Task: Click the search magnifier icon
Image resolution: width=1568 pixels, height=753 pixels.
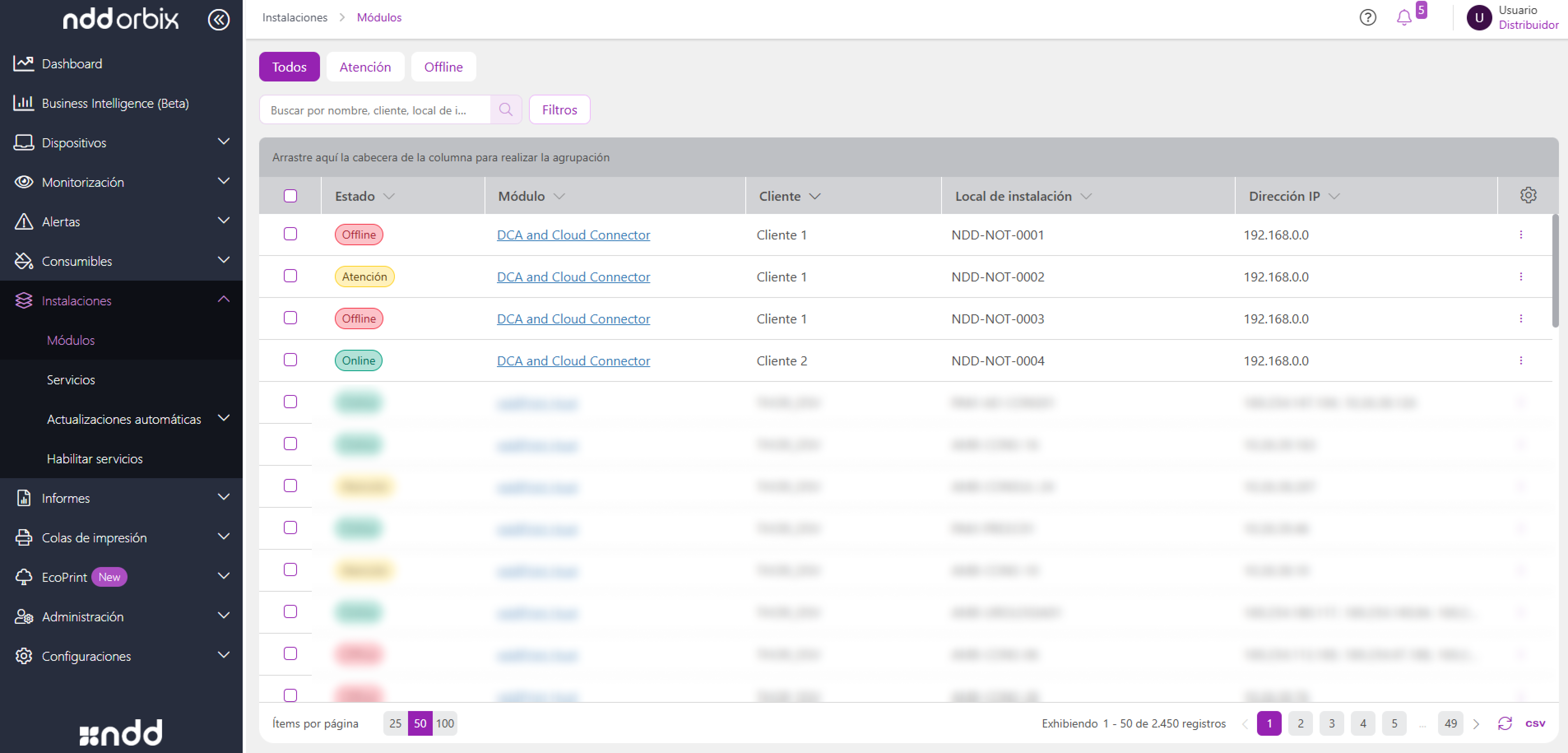Action: [505, 109]
